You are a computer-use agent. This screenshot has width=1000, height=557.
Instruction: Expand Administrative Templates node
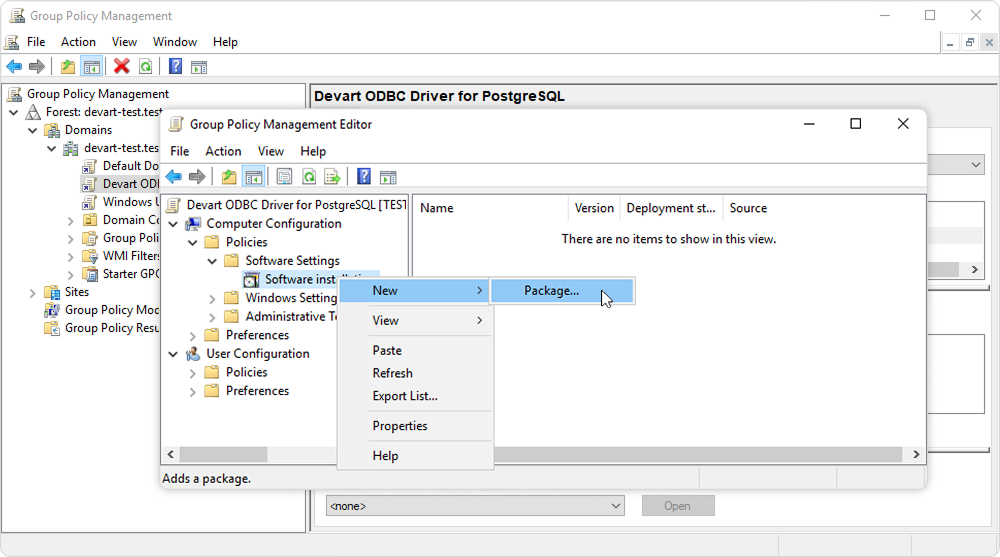(x=212, y=316)
